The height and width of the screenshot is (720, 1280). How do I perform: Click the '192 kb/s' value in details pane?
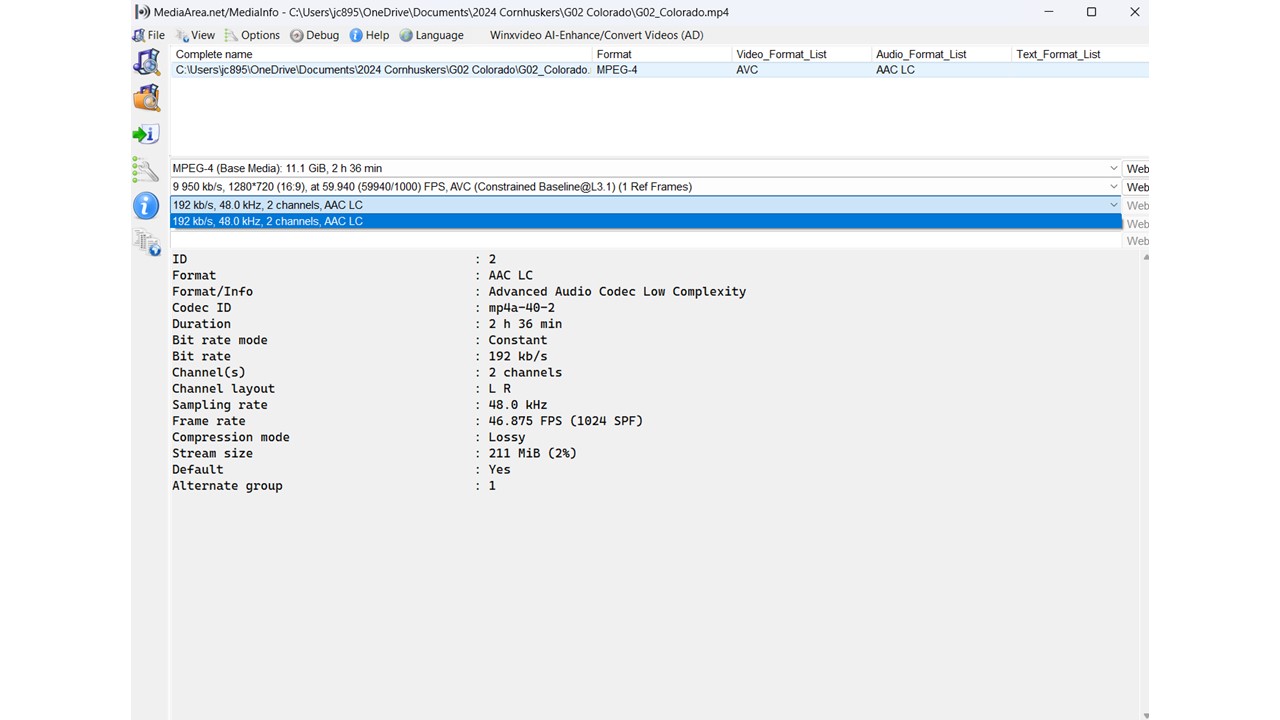click(518, 356)
